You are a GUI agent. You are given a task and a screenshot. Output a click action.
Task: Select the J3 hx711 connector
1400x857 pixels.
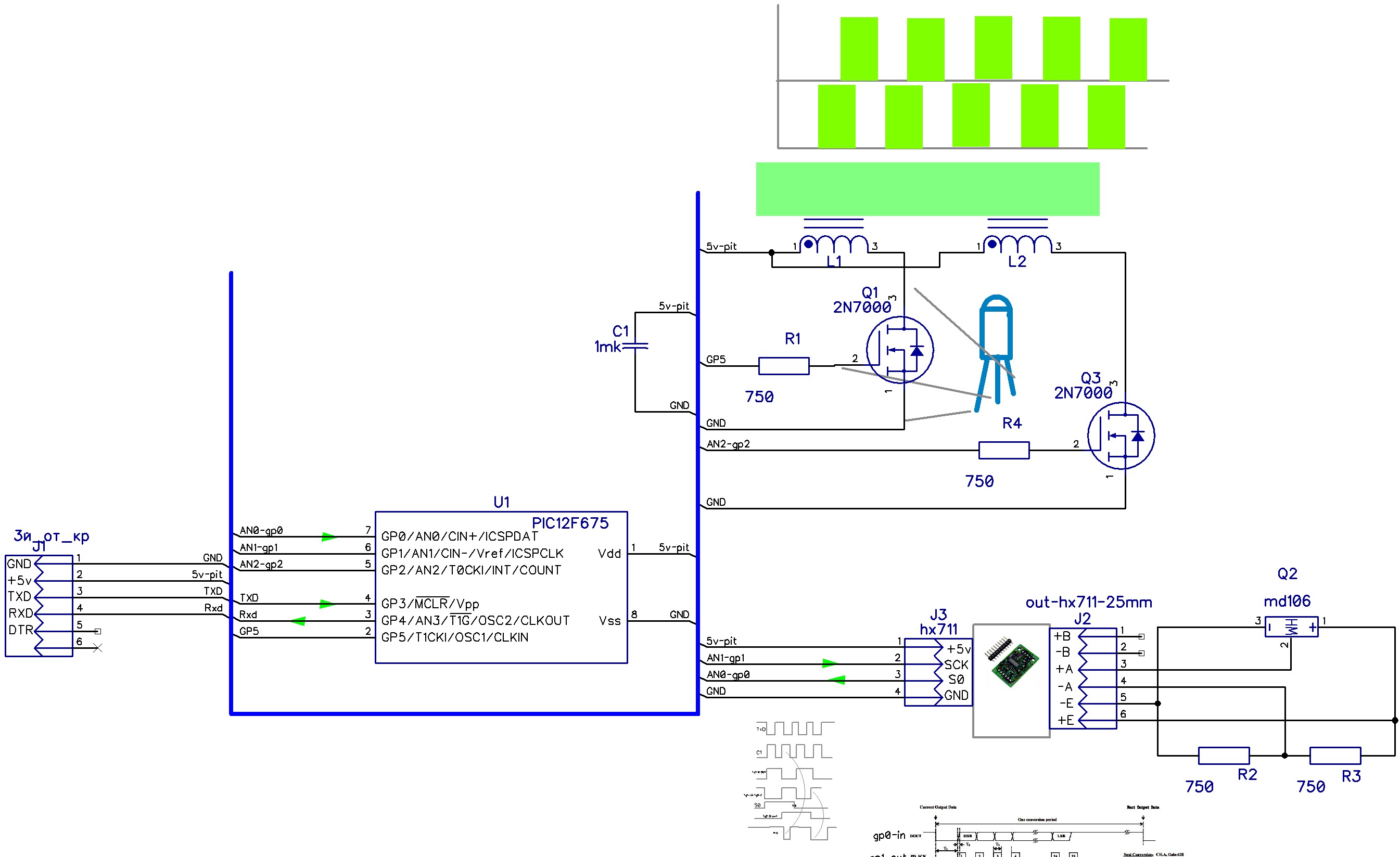[x=938, y=672]
